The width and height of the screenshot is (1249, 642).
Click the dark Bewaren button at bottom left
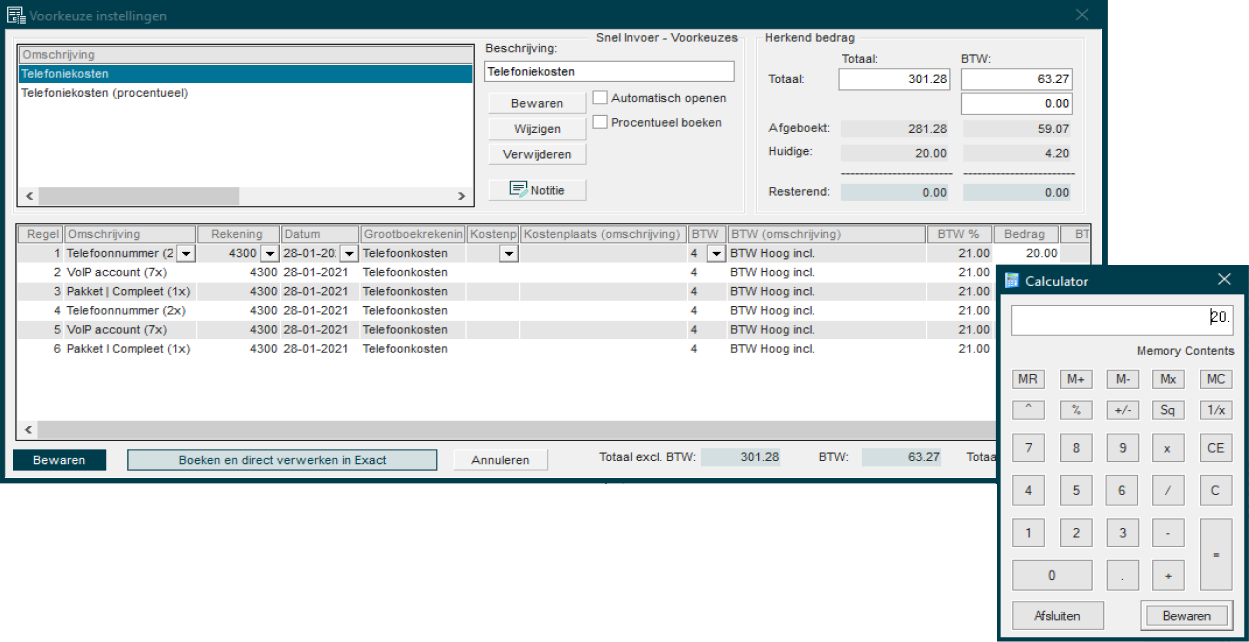(59, 460)
